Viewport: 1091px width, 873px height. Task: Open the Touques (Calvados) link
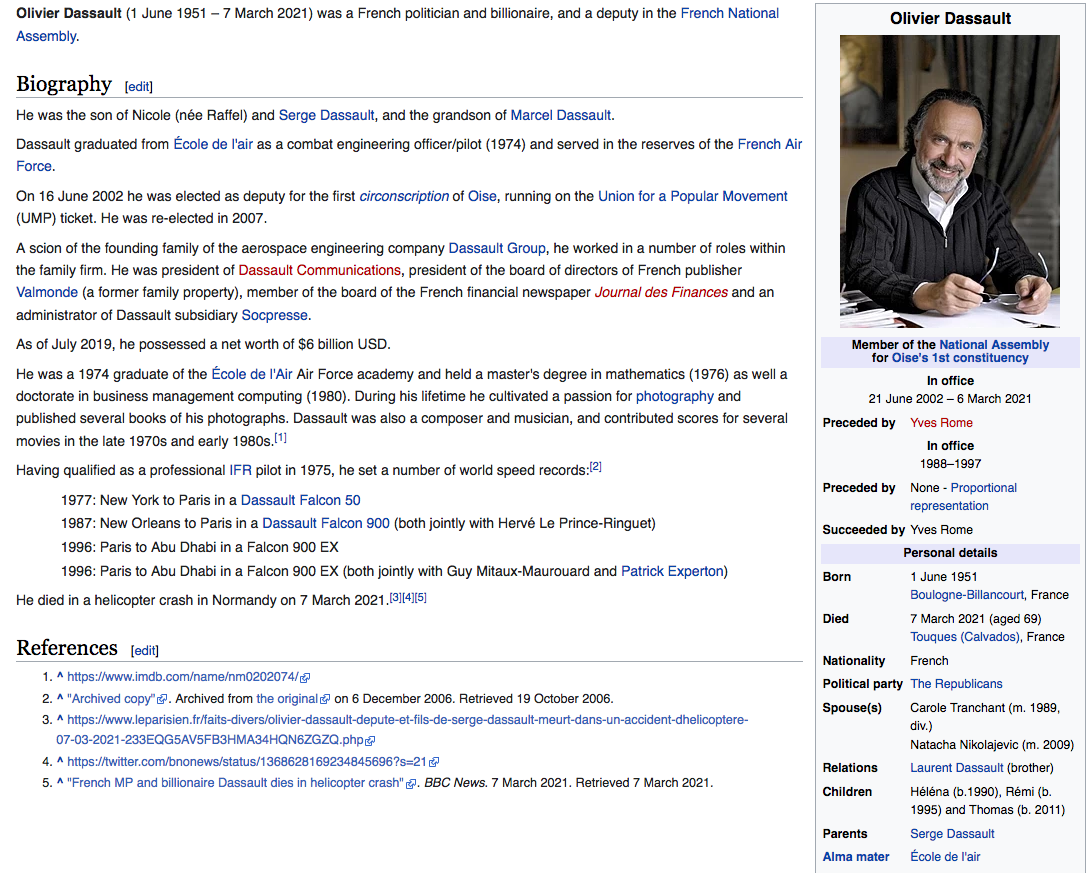pyautogui.click(x=964, y=637)
